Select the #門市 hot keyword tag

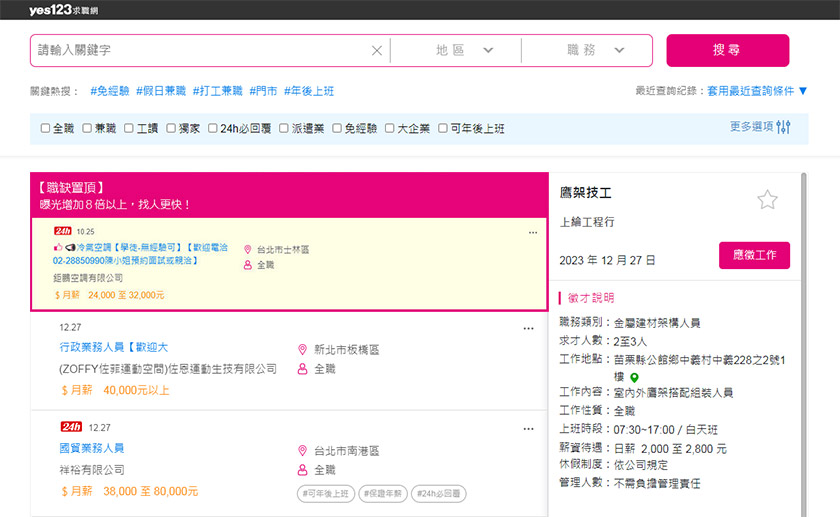263,91
